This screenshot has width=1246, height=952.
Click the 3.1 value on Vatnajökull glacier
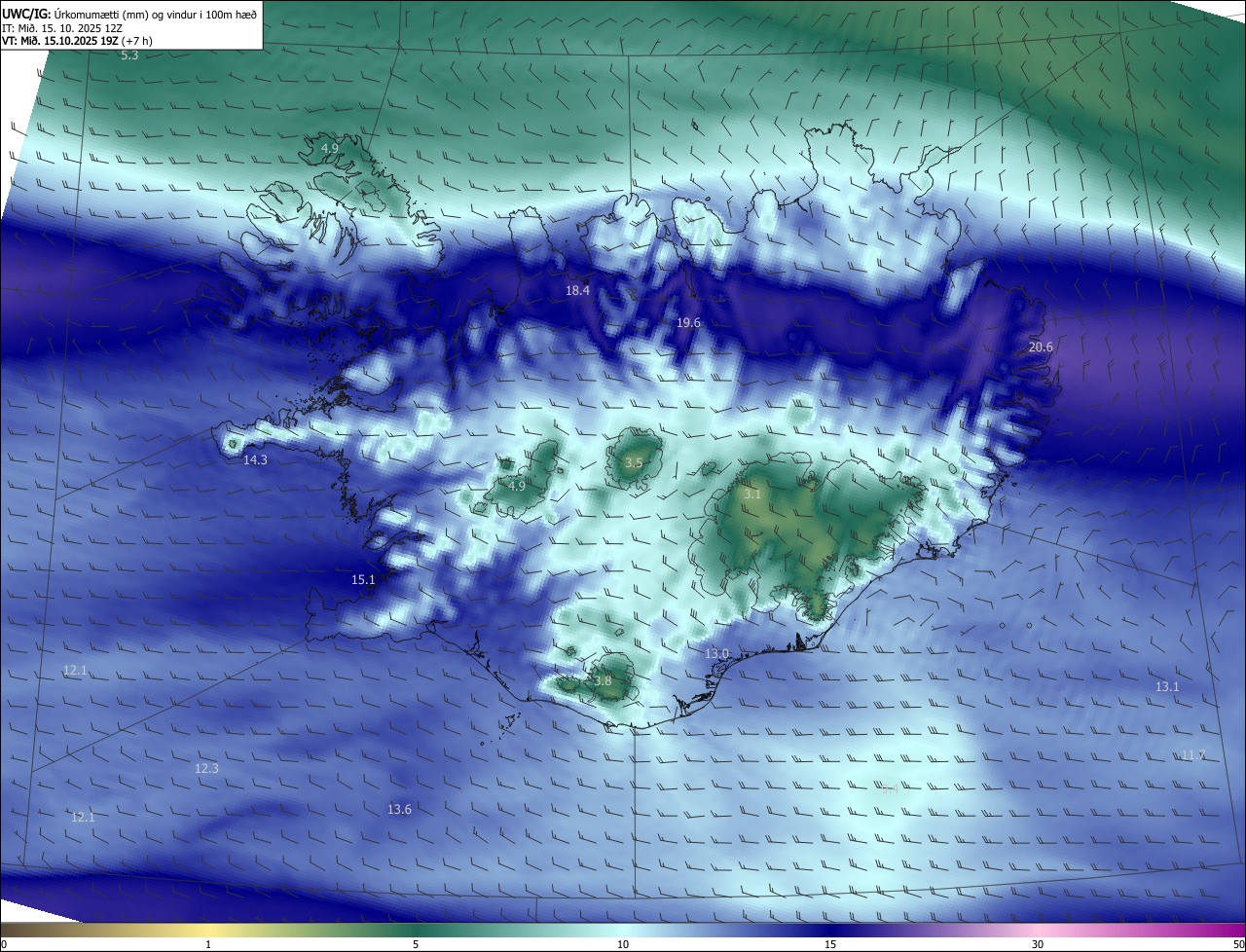point(752,494)
